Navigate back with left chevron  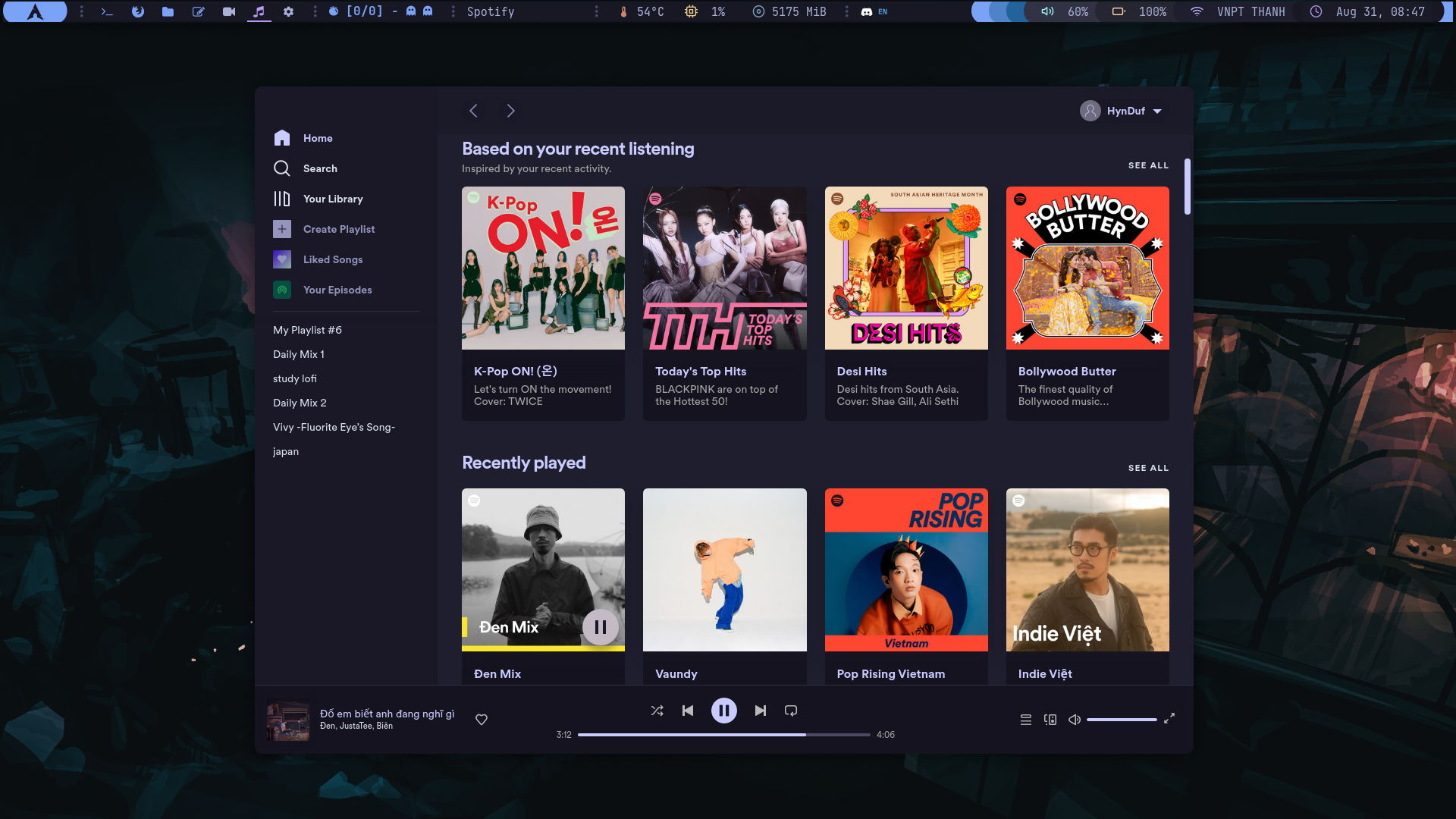tap(473, 111)
